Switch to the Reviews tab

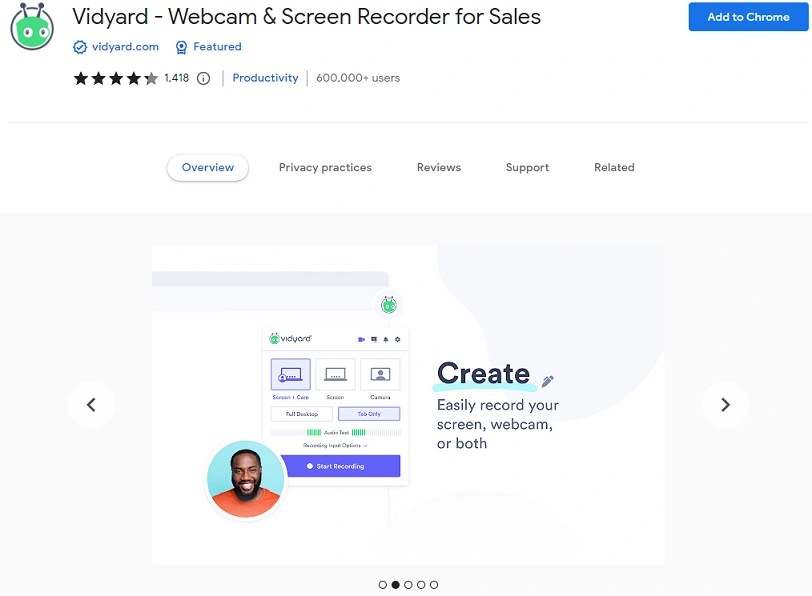(438, 167)
